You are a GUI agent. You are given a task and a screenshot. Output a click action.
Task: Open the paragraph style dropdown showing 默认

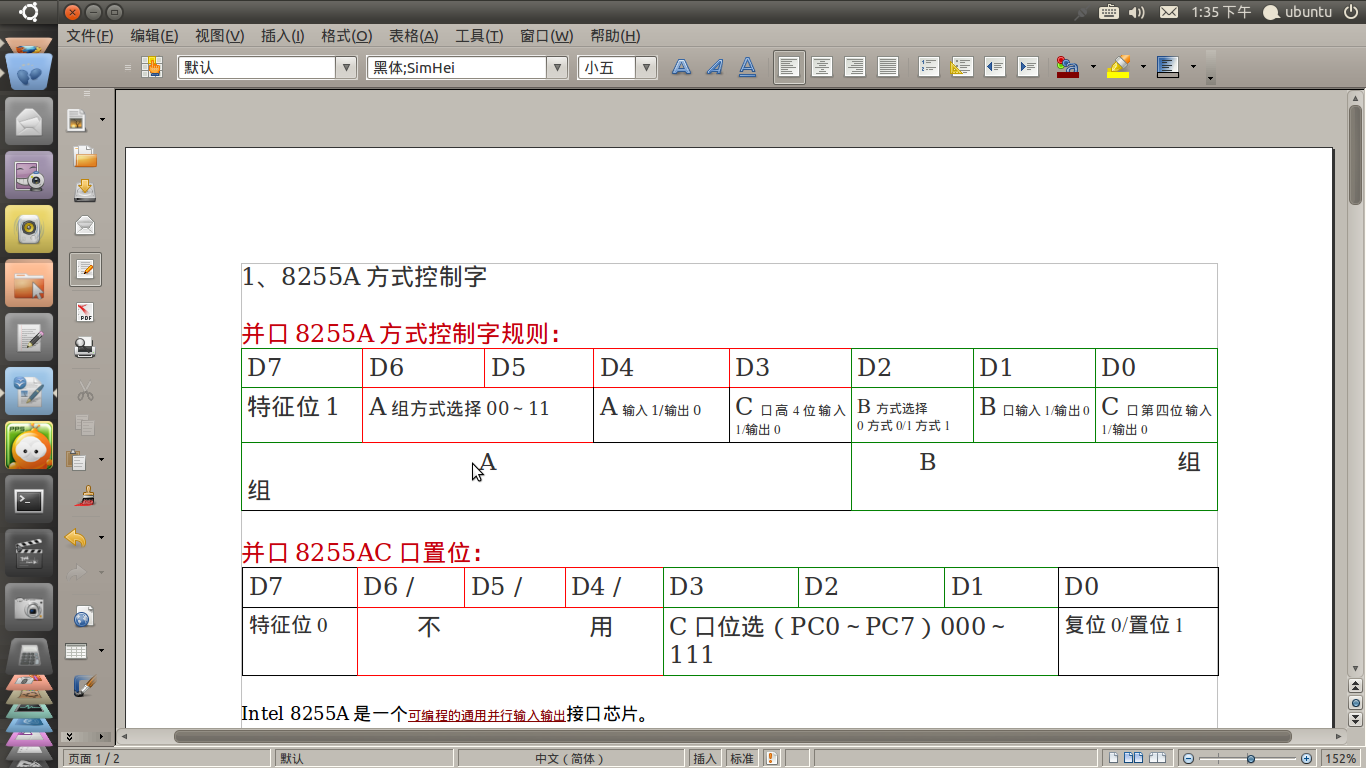point(347,68)
